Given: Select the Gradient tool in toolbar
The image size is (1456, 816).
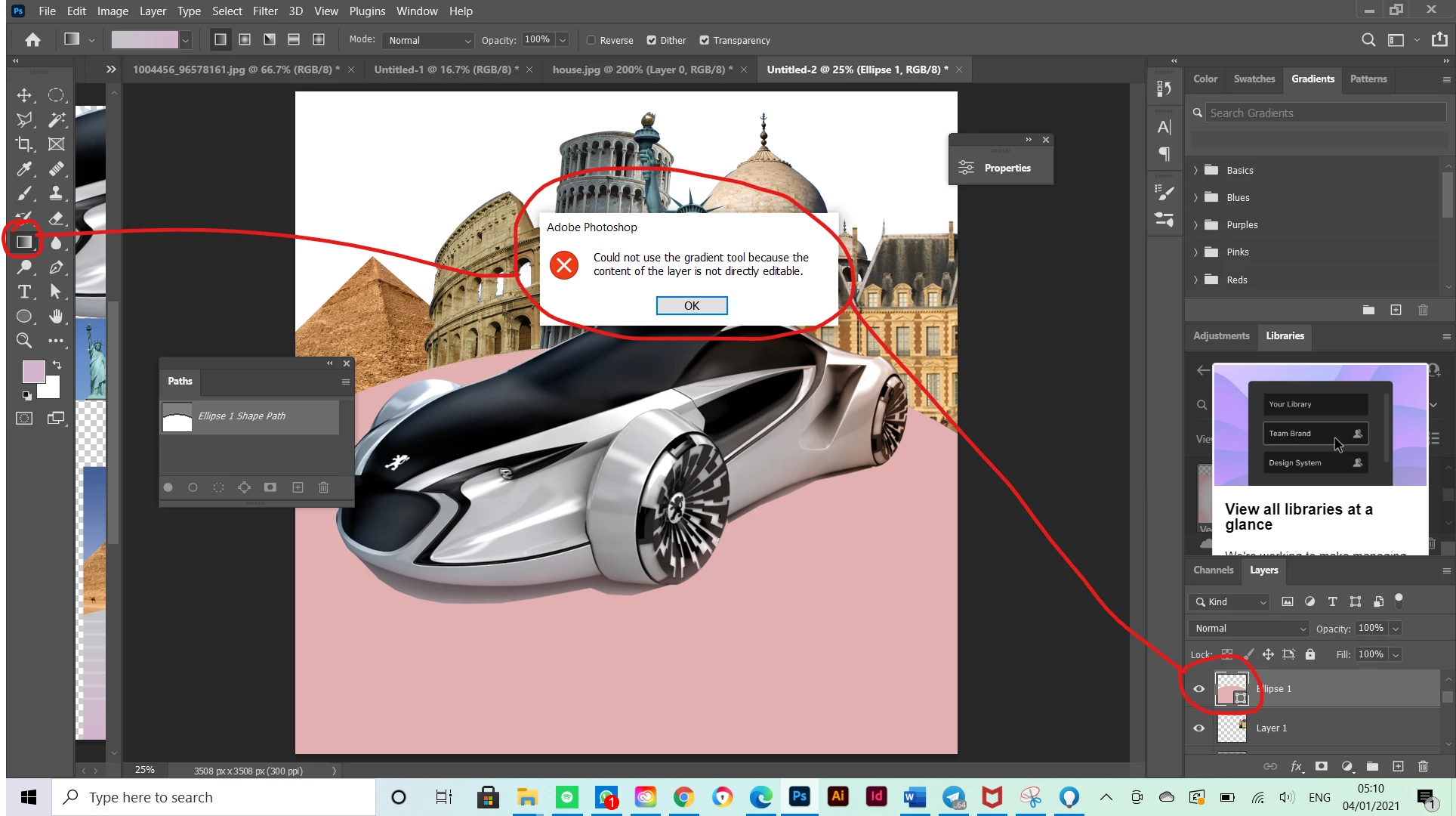Looking at the screenshot, I should 24,242.
